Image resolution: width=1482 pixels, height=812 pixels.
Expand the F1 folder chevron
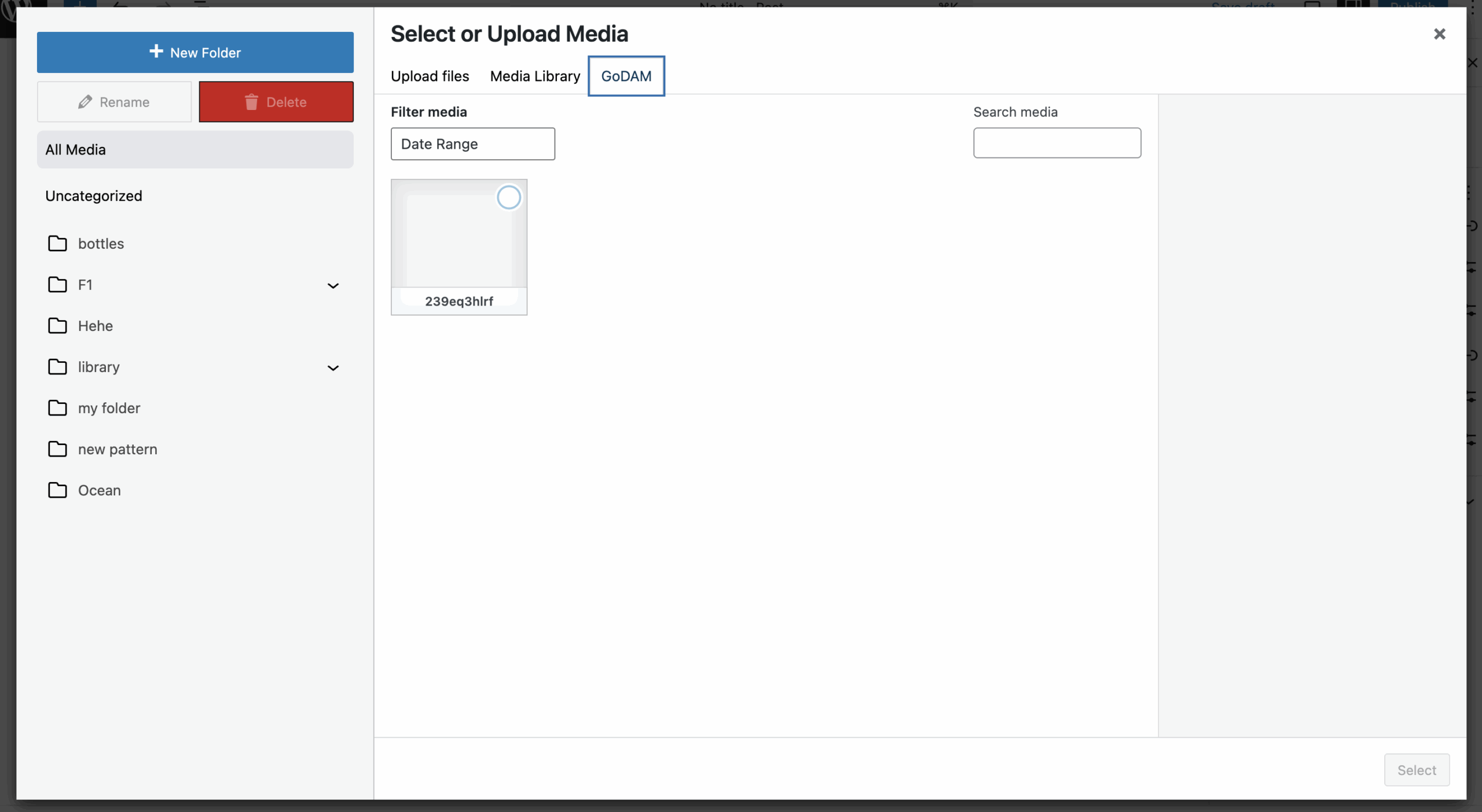(333, 286)
